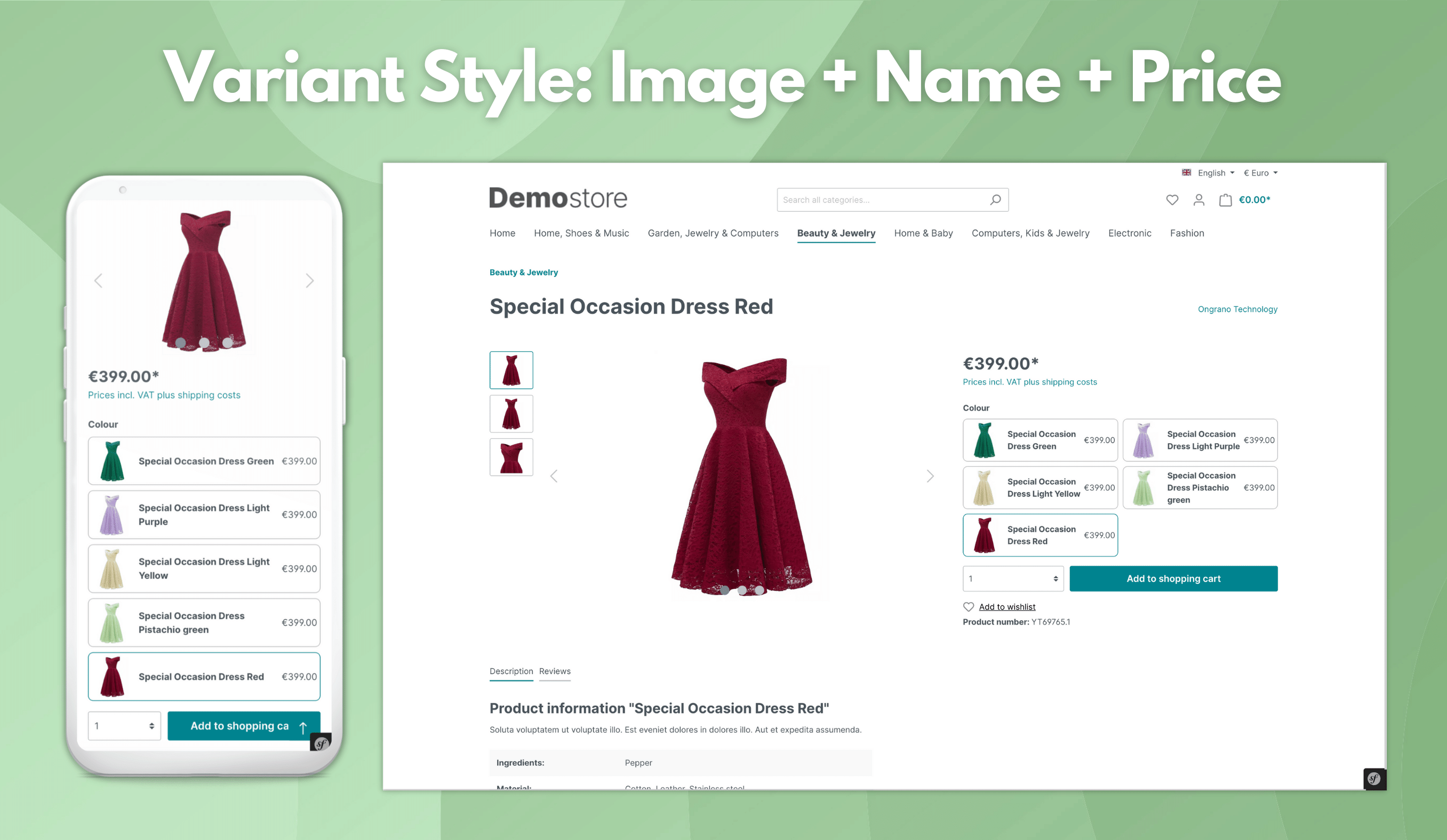The height and width of the screenshot is (840, 1447).
Task: Open the phone quantity selector
Action: pyautogui.click(x=124, y=726)
